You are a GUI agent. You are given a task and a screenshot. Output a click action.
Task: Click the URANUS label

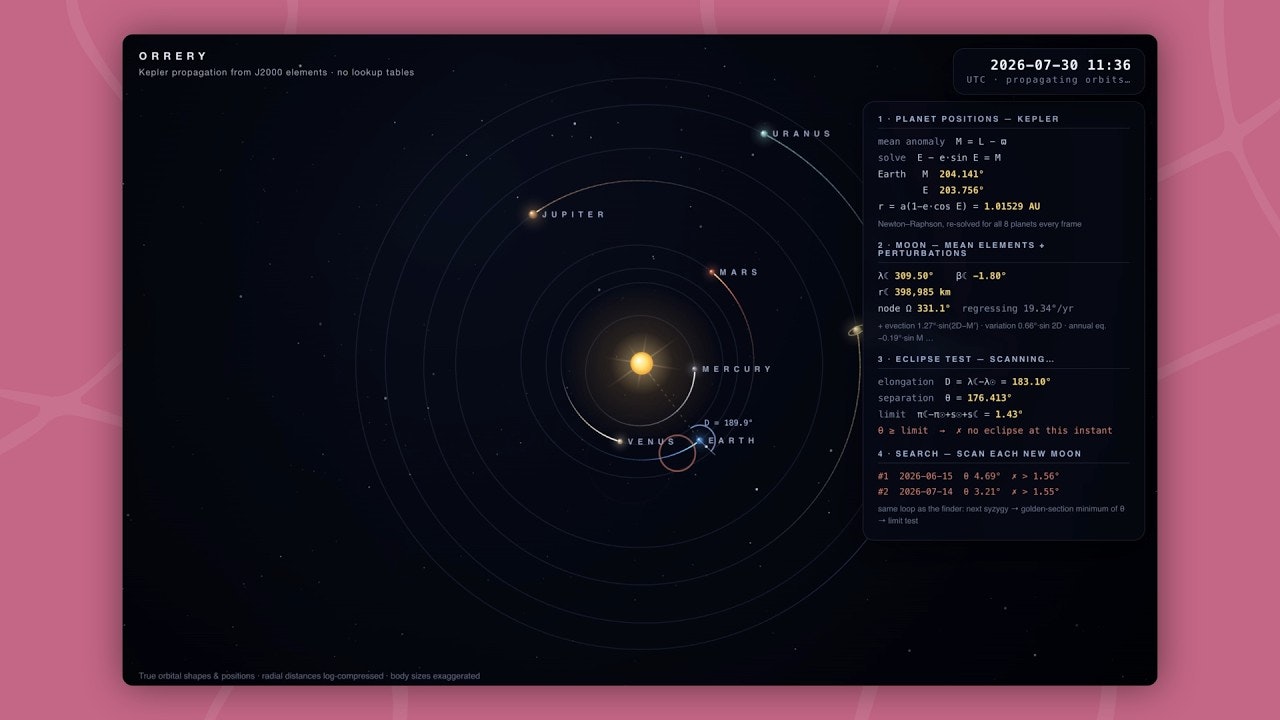pos(802,134)
